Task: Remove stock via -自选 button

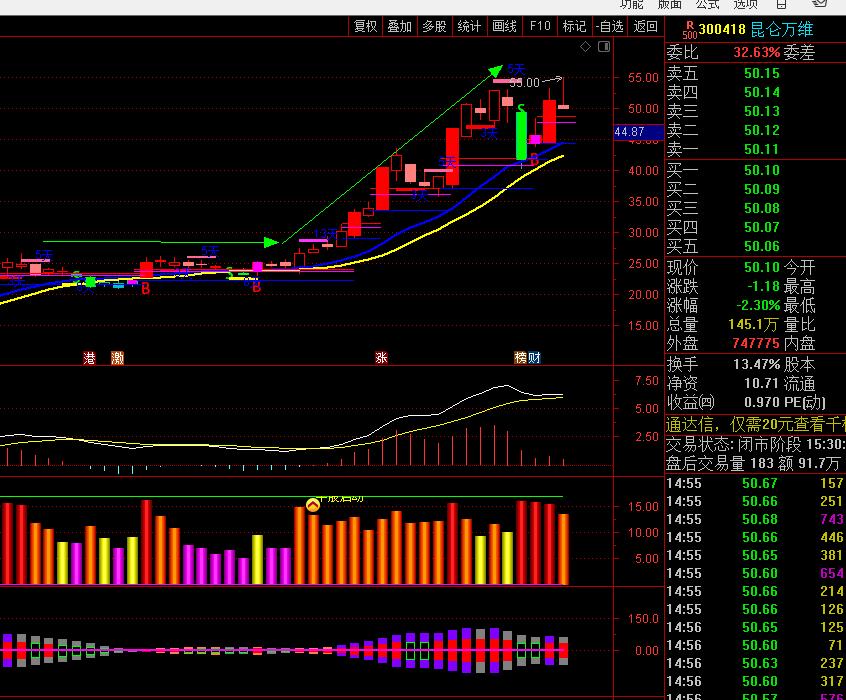Action: (x=610, y=26)
